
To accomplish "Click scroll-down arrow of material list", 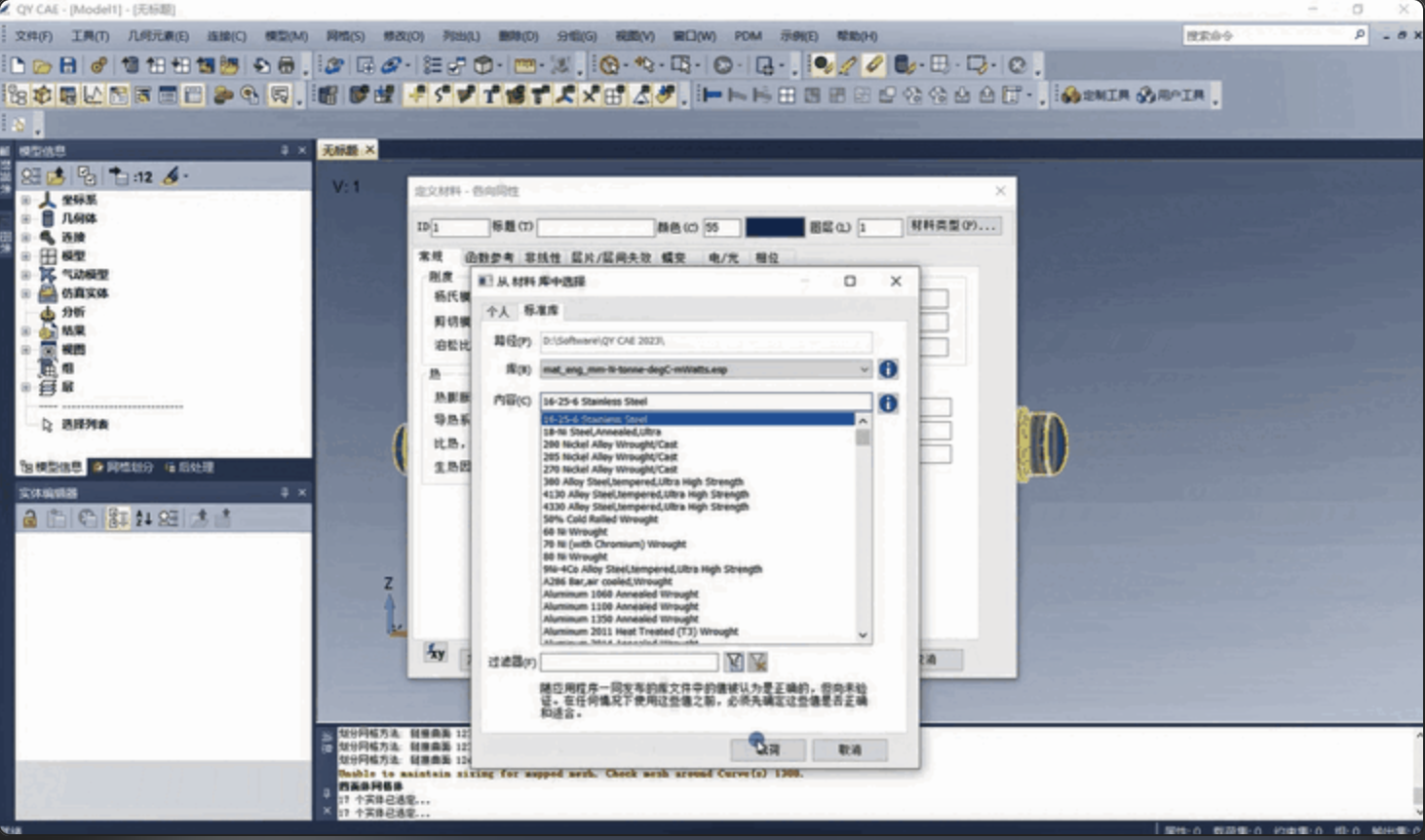I will pyautogui.click(x=863, y=635).
